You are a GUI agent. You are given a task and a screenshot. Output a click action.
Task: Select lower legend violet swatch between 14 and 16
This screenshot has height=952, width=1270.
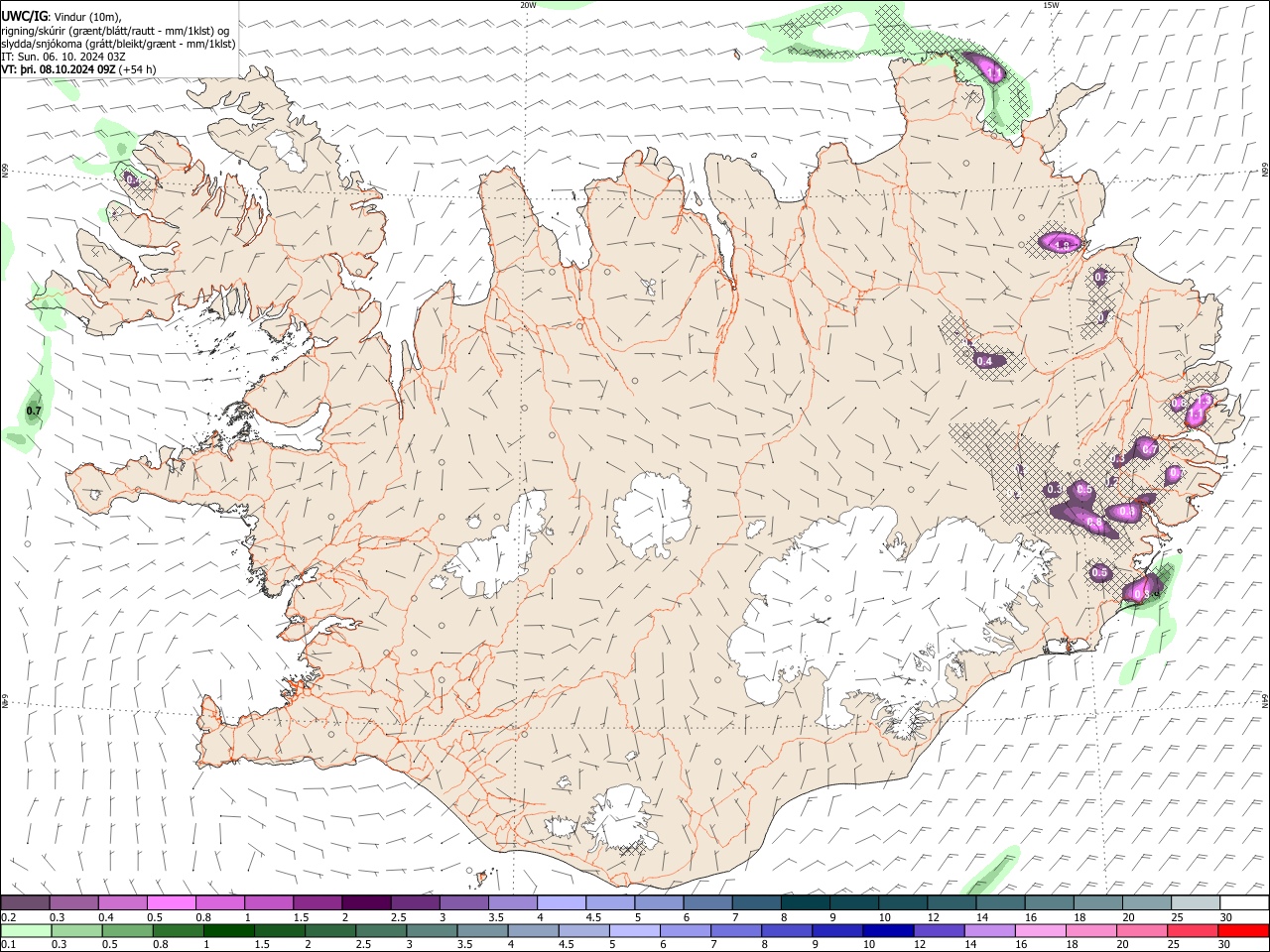(990, 930)
